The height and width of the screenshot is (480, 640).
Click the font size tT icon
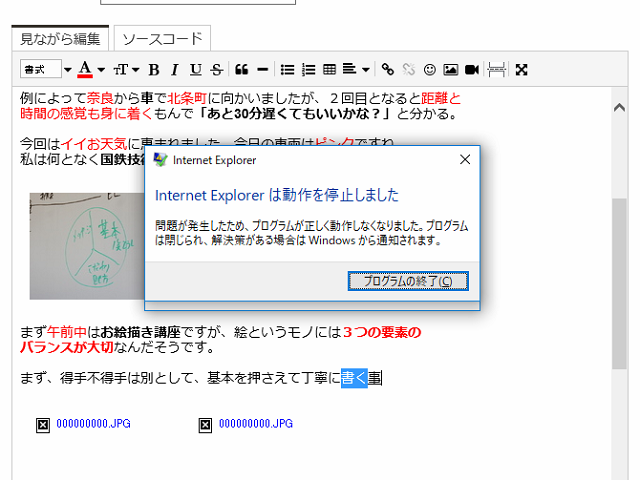tap(121, 70)
